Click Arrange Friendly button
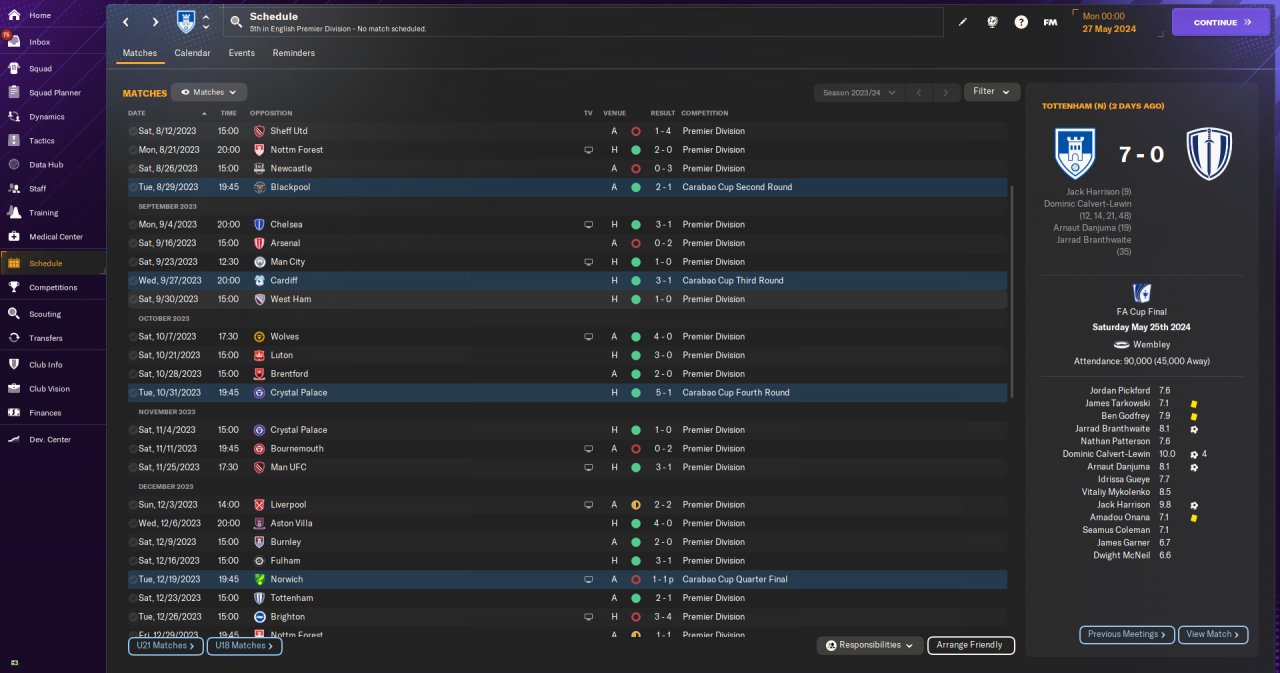 pos(971,645)
